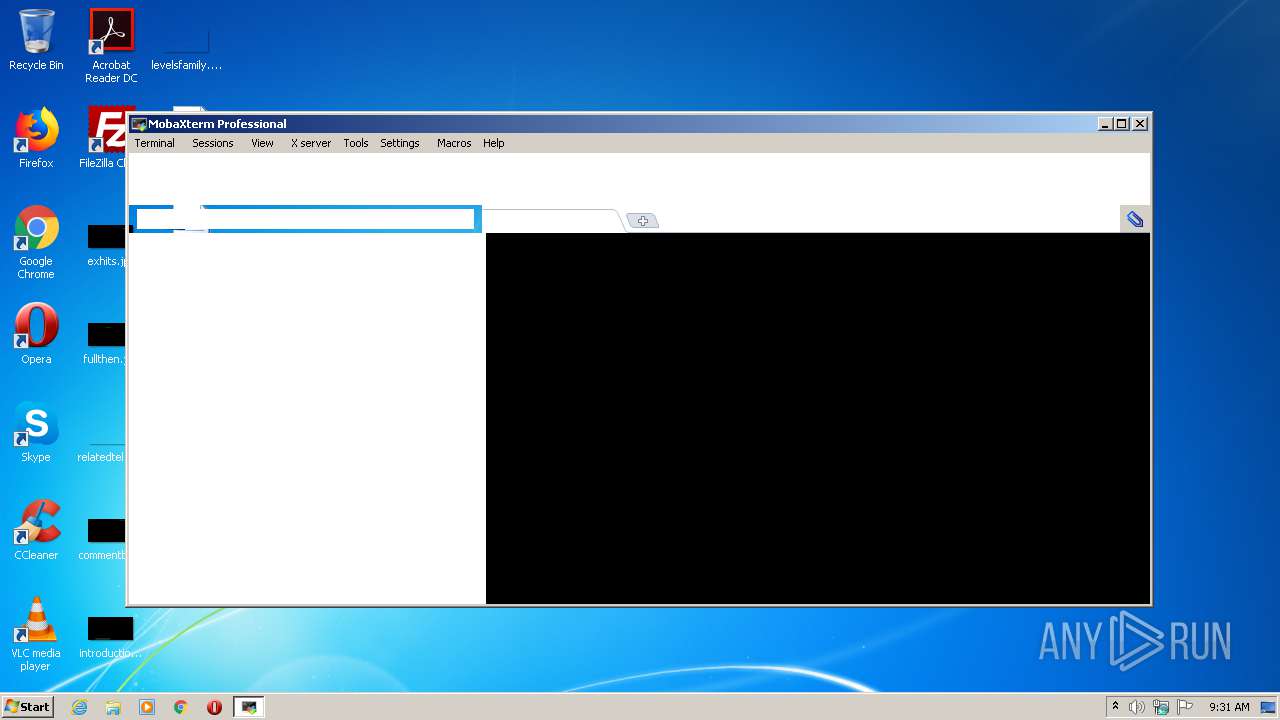This screenshot has width=1280, height=720.
Task: Open the Settings menu
Action: (399, 143)
